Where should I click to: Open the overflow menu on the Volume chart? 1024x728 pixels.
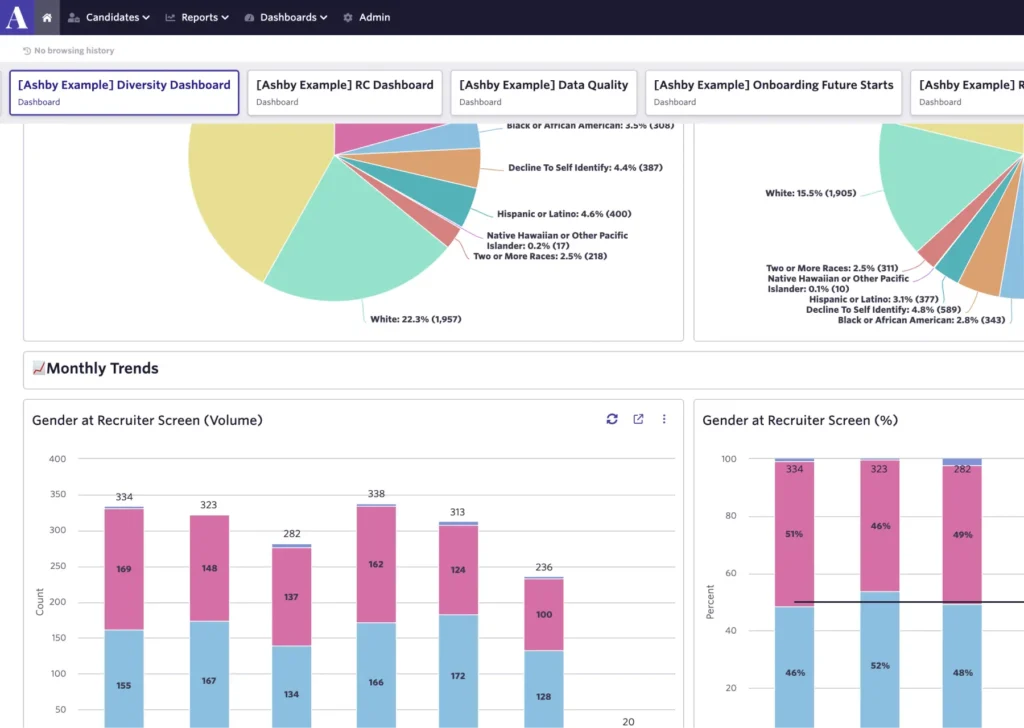pos(664,419)
